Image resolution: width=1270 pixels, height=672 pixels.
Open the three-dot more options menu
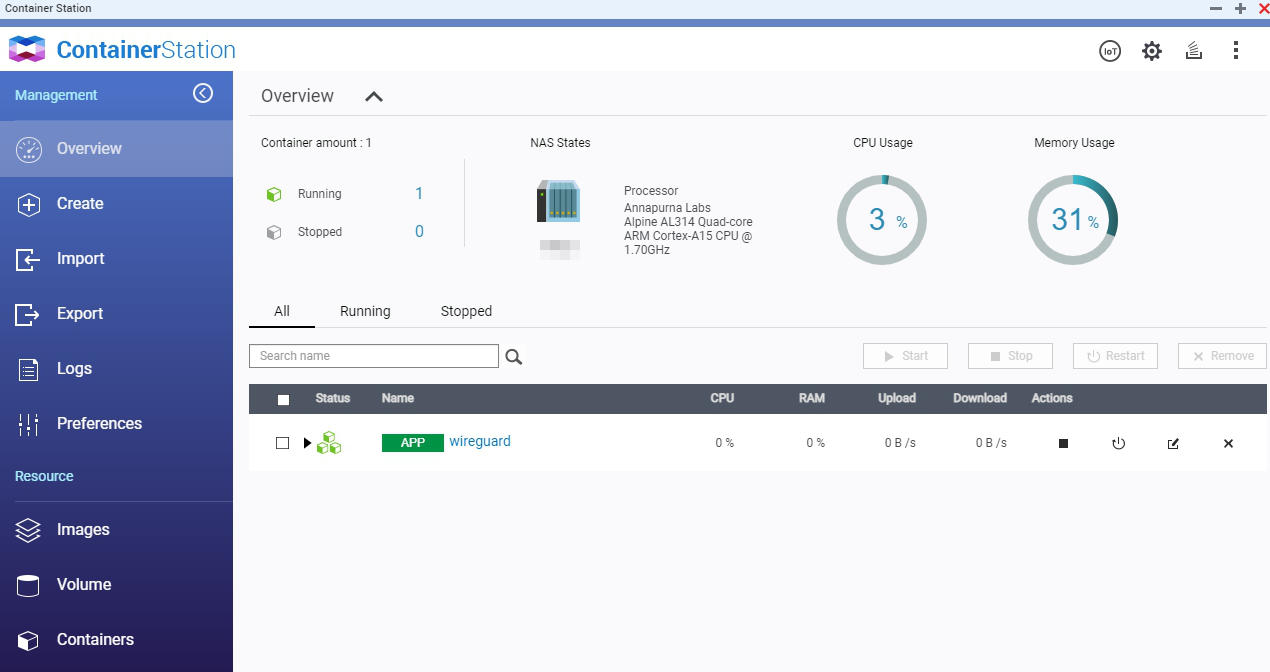point(1236,51)
